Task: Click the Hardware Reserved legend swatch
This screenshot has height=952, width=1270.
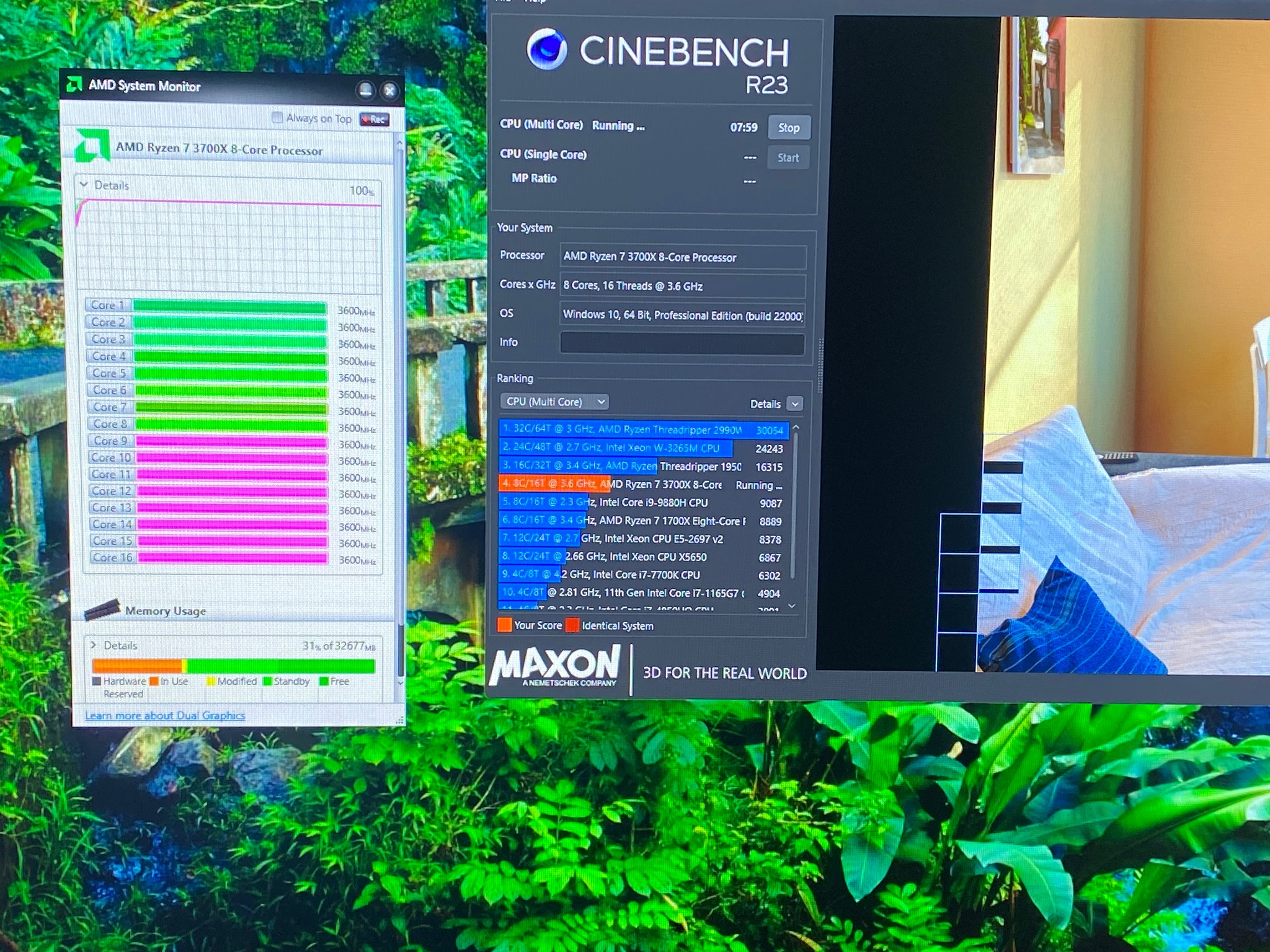Action: [96, 681]
